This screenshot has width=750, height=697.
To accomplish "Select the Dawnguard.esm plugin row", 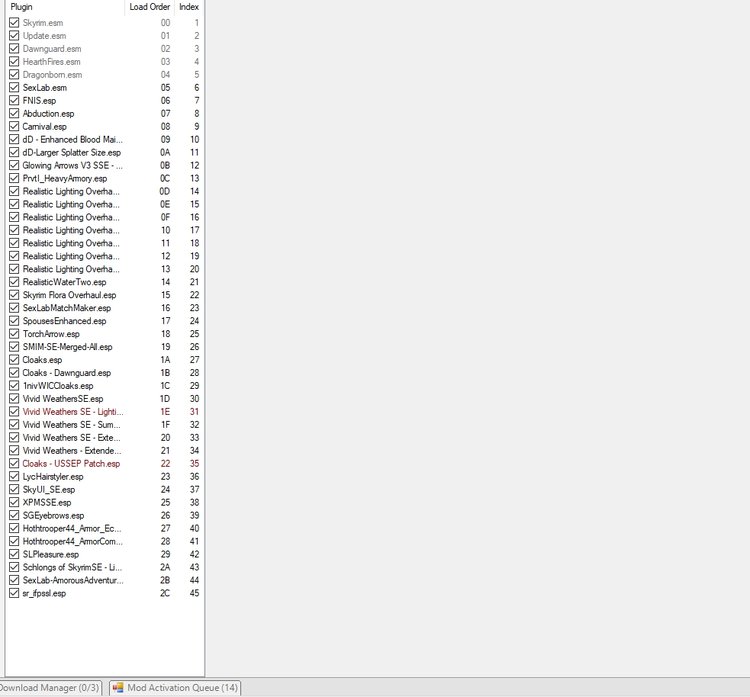I will (x=104, y=49).
